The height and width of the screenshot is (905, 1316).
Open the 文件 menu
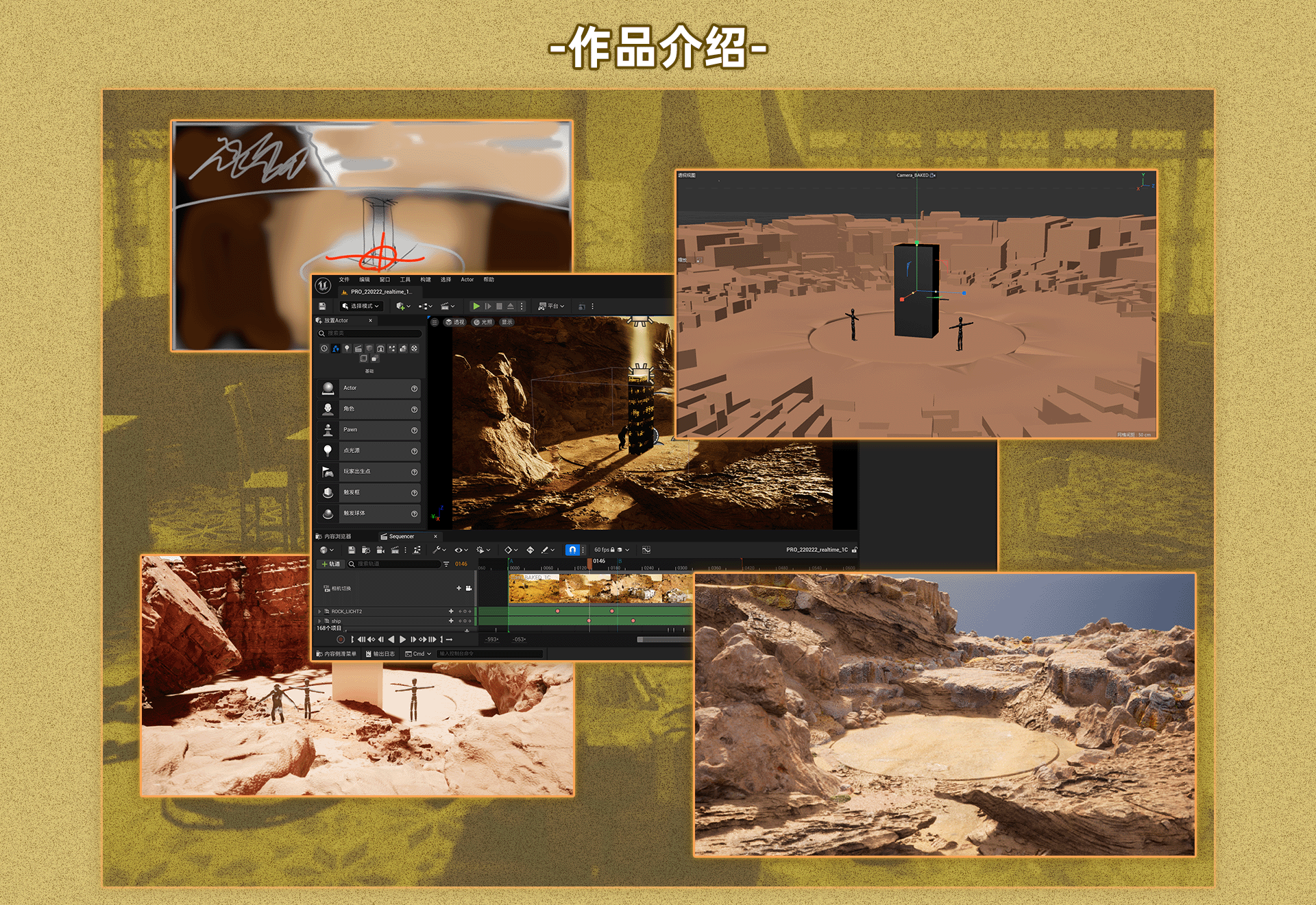point(344,280)
